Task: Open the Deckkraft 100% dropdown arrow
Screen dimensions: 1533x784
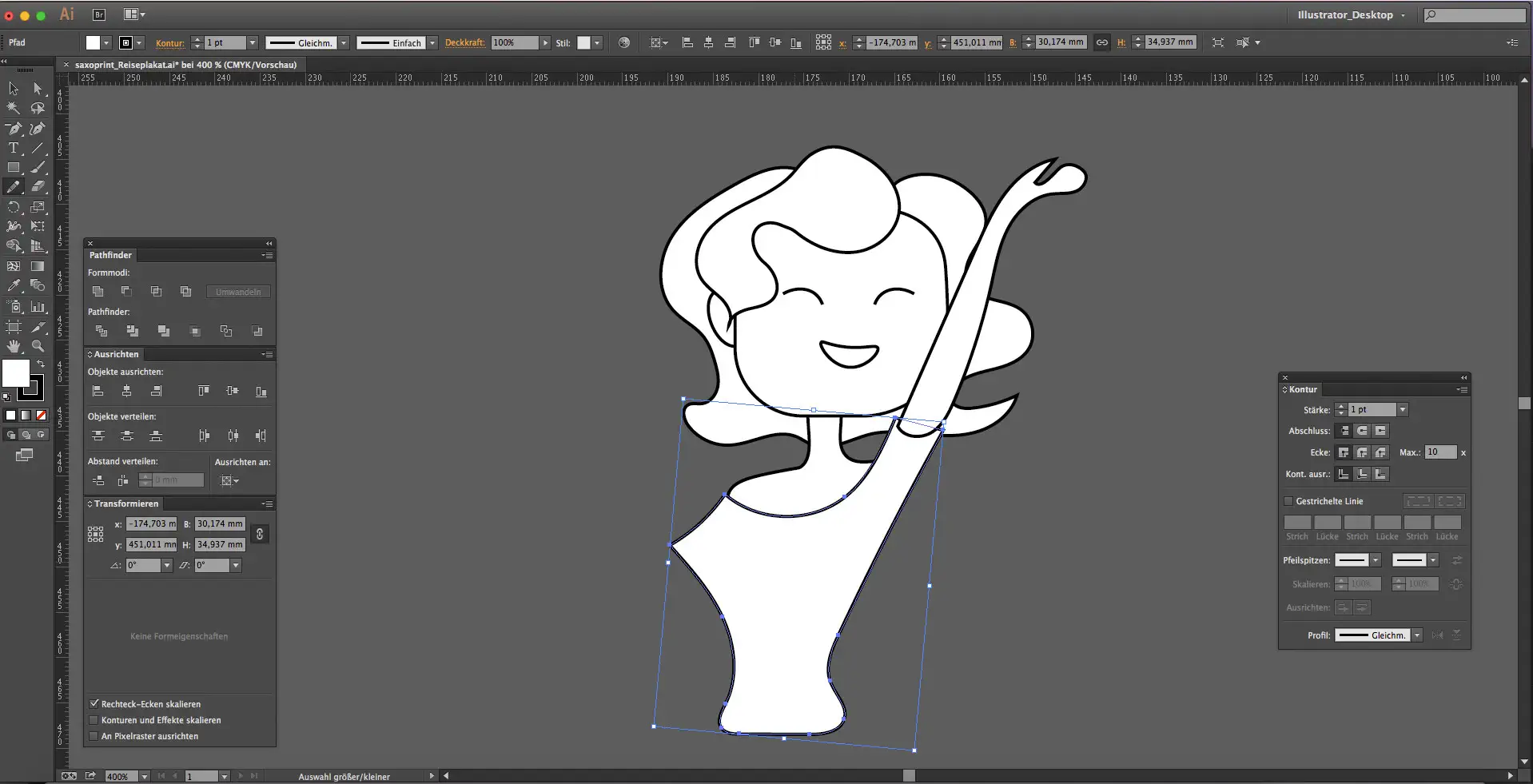Action: [545, 43]
